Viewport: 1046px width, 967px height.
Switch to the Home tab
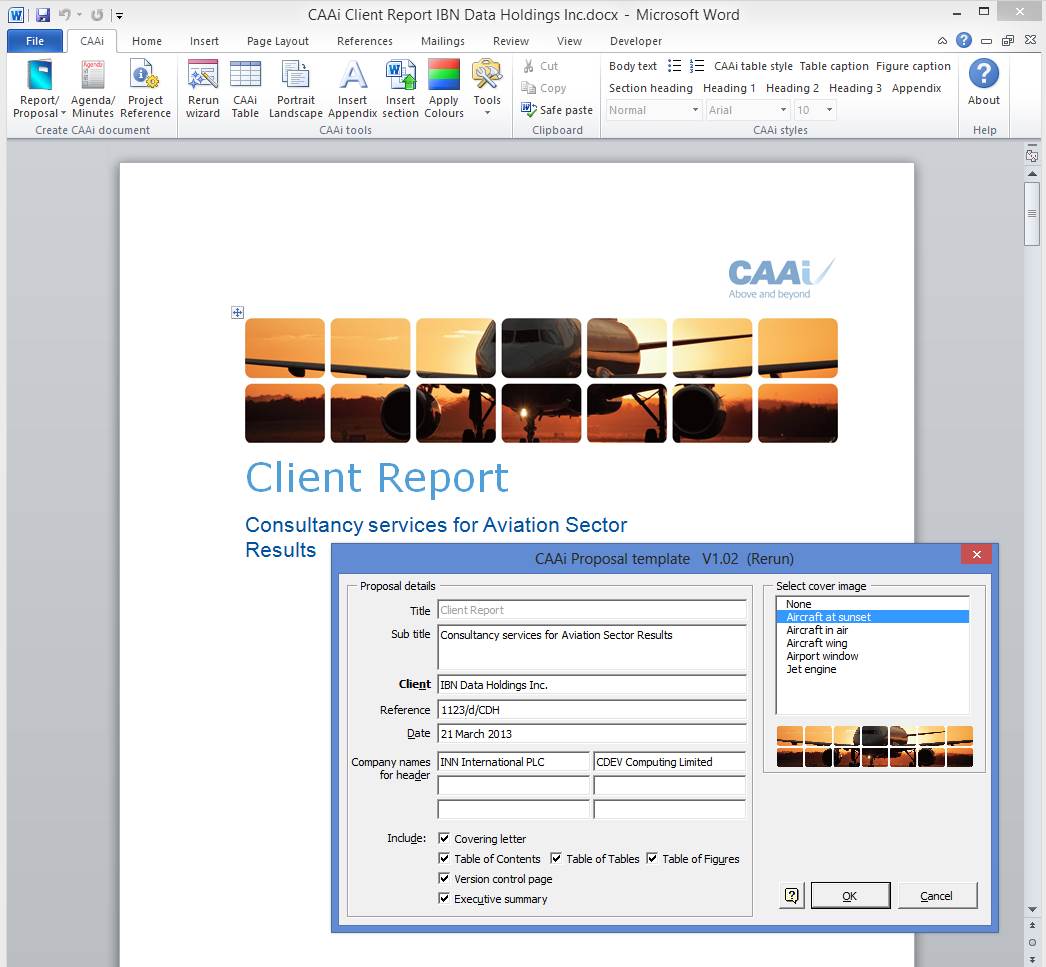[147, 41]
